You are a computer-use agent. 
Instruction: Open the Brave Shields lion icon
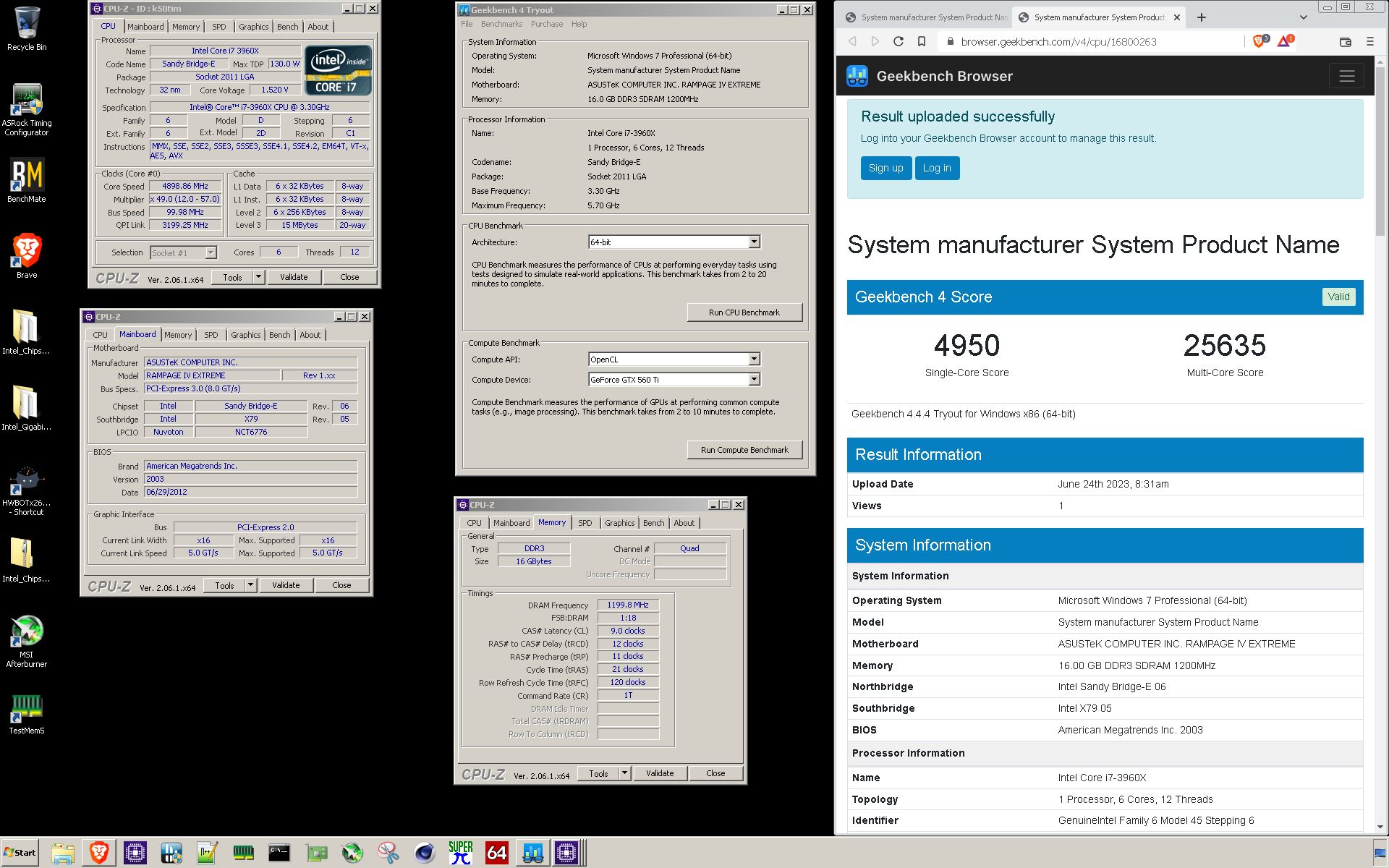coord(1260,41)
